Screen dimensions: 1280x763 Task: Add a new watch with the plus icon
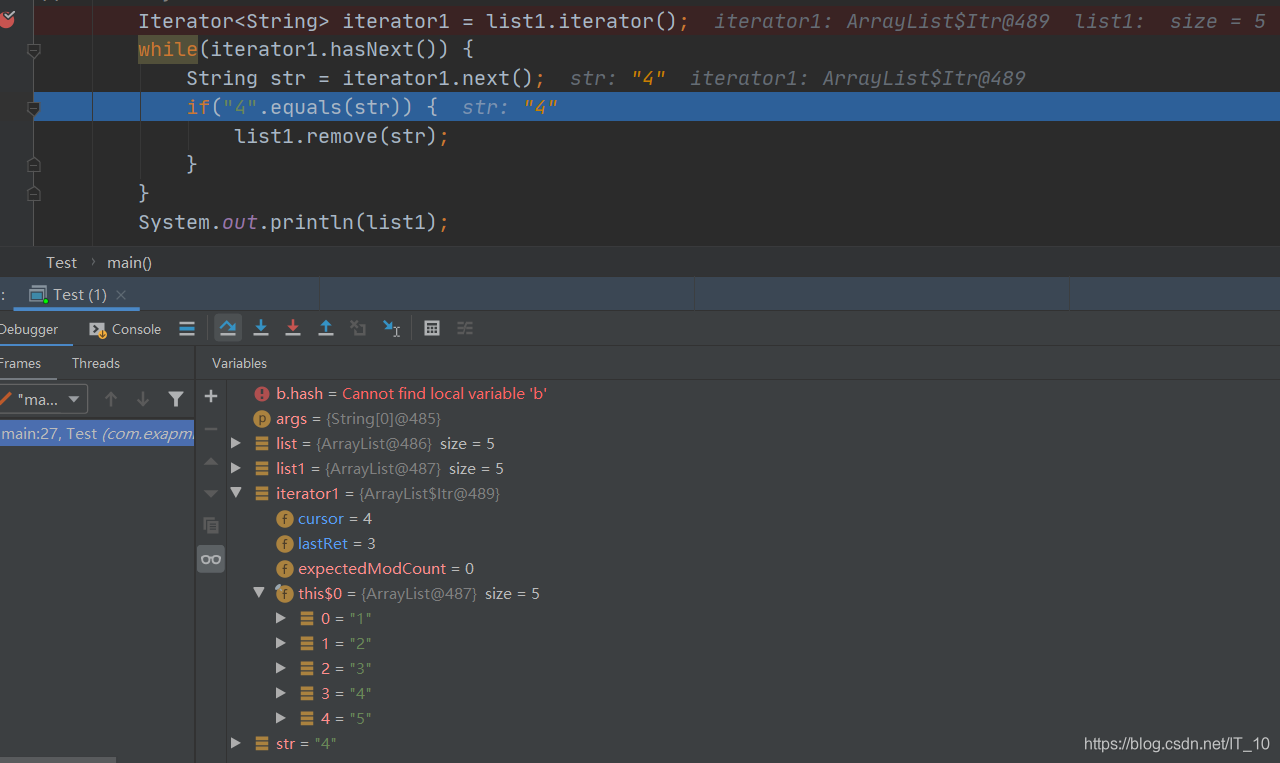coord(211,397)
